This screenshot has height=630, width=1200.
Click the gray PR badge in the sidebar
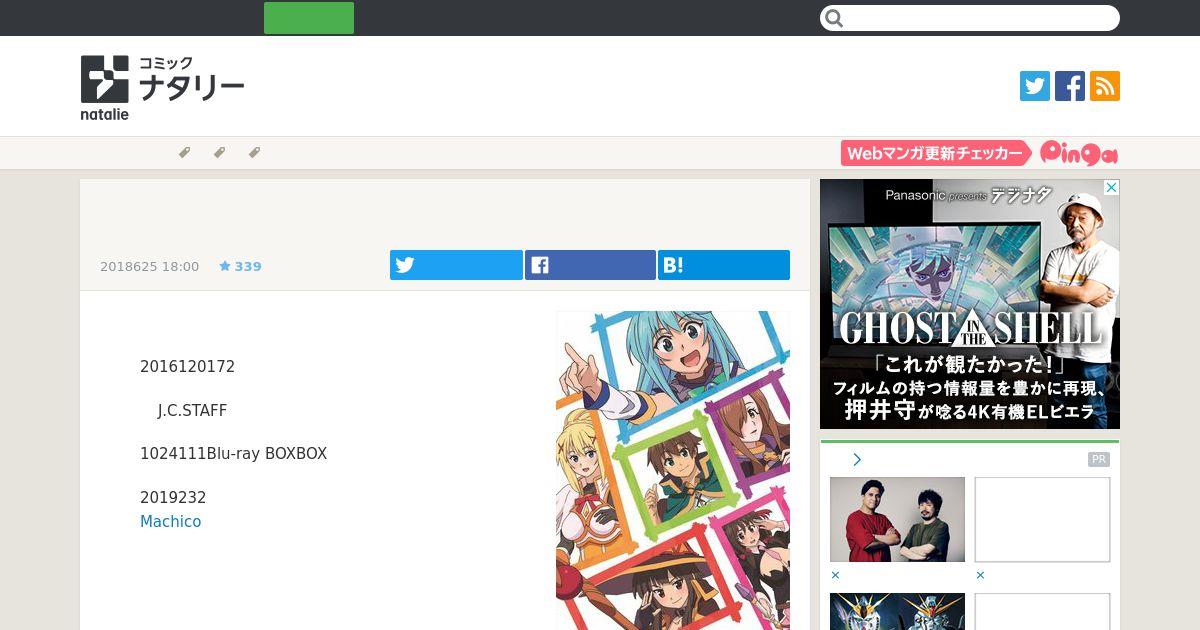[1099, 459]
